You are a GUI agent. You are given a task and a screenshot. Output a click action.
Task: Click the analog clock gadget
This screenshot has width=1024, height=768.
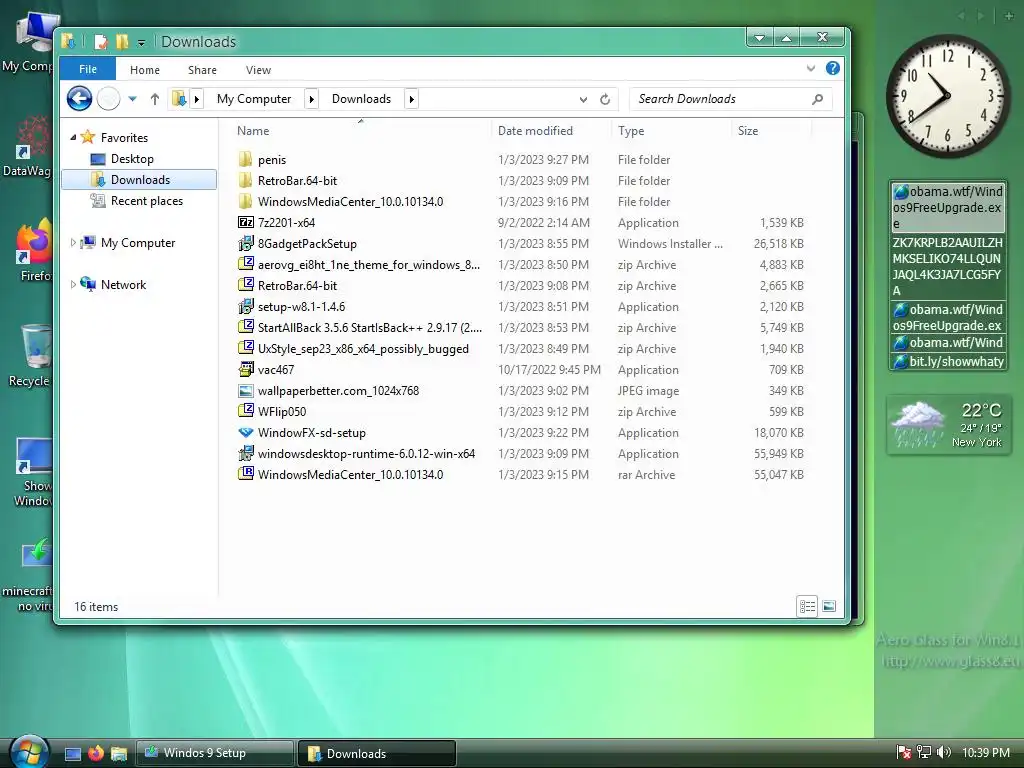tap(948, 96)
